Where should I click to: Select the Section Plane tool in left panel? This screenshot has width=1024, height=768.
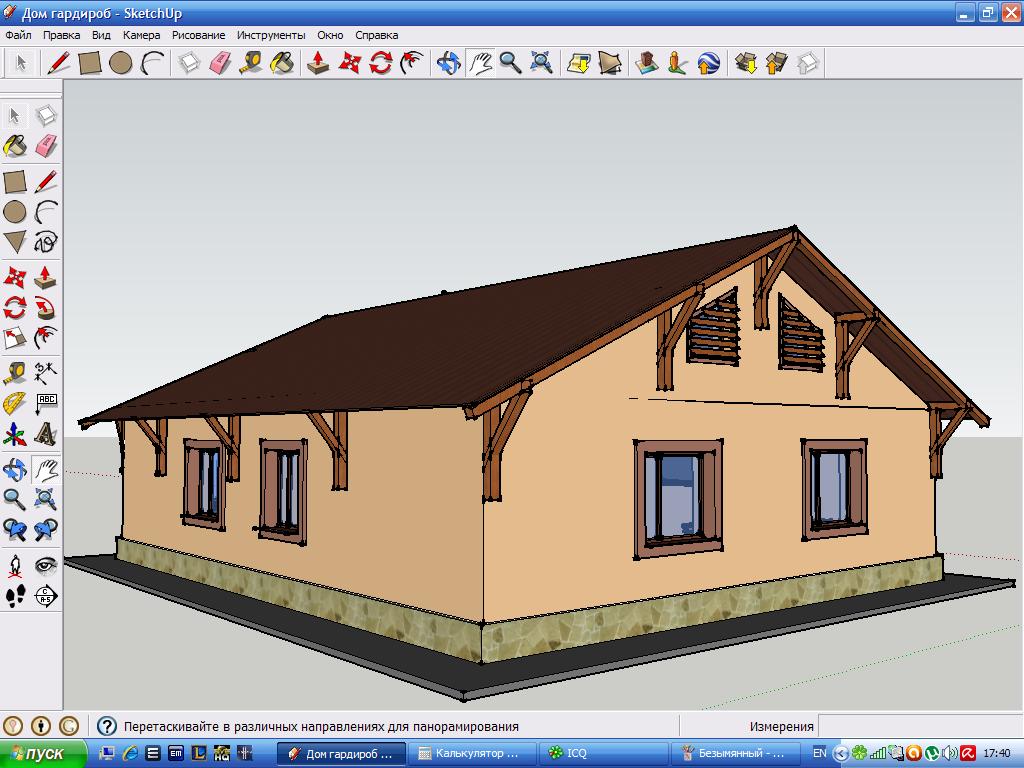click(46, 596)
